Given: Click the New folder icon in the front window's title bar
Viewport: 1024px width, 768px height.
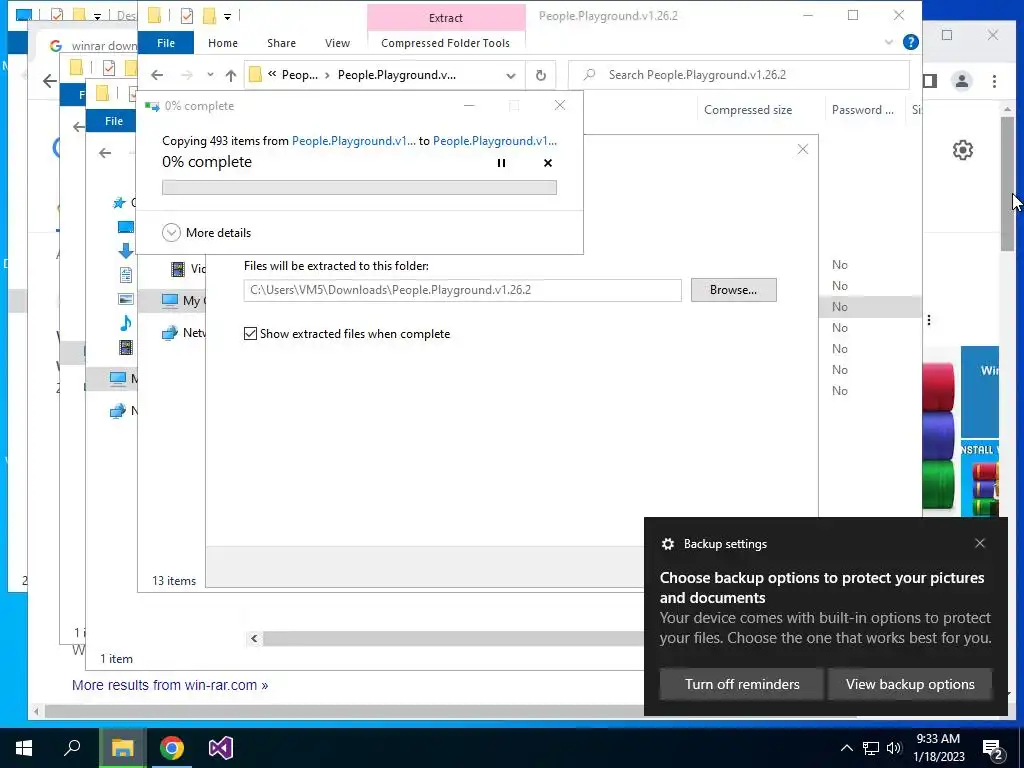Looking at the screenshot, I should click(x=209, y=16).
